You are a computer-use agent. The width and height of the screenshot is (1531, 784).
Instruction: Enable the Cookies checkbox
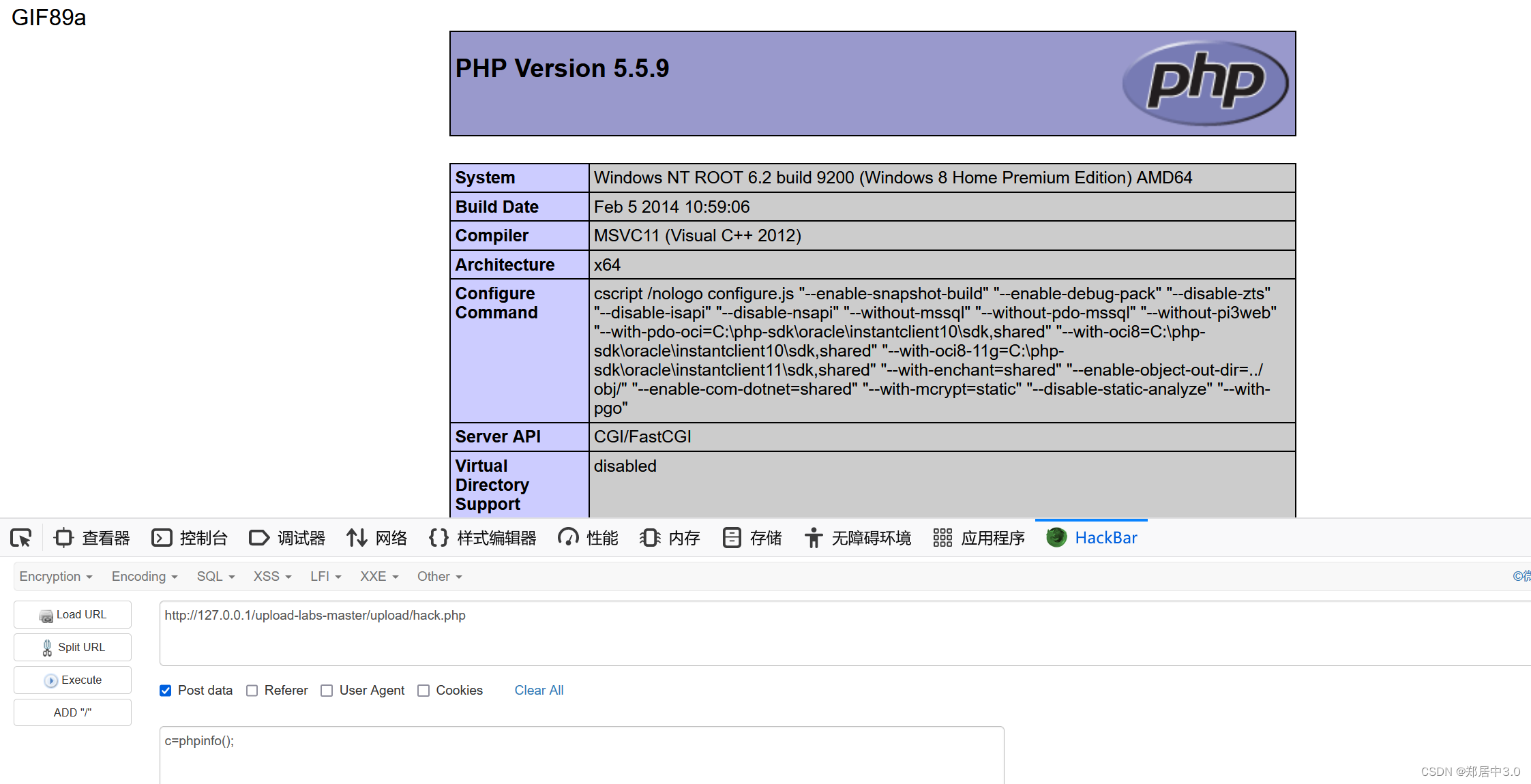coord(423,691)
